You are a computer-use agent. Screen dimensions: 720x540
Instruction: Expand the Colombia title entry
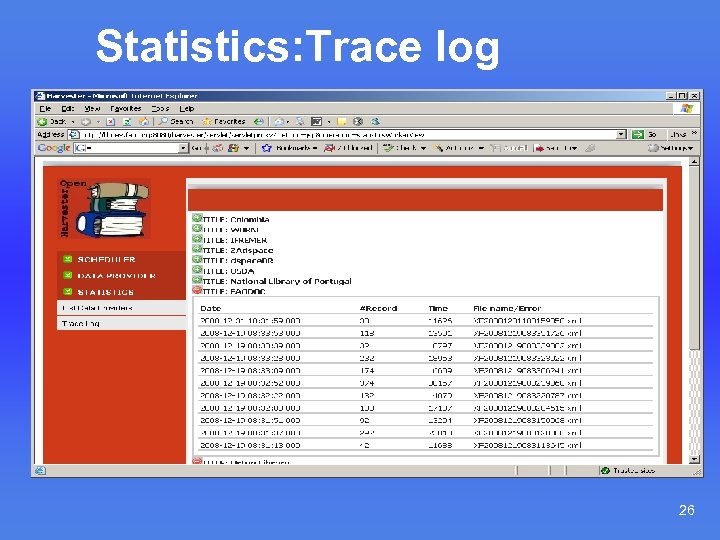tap(197, 218)
